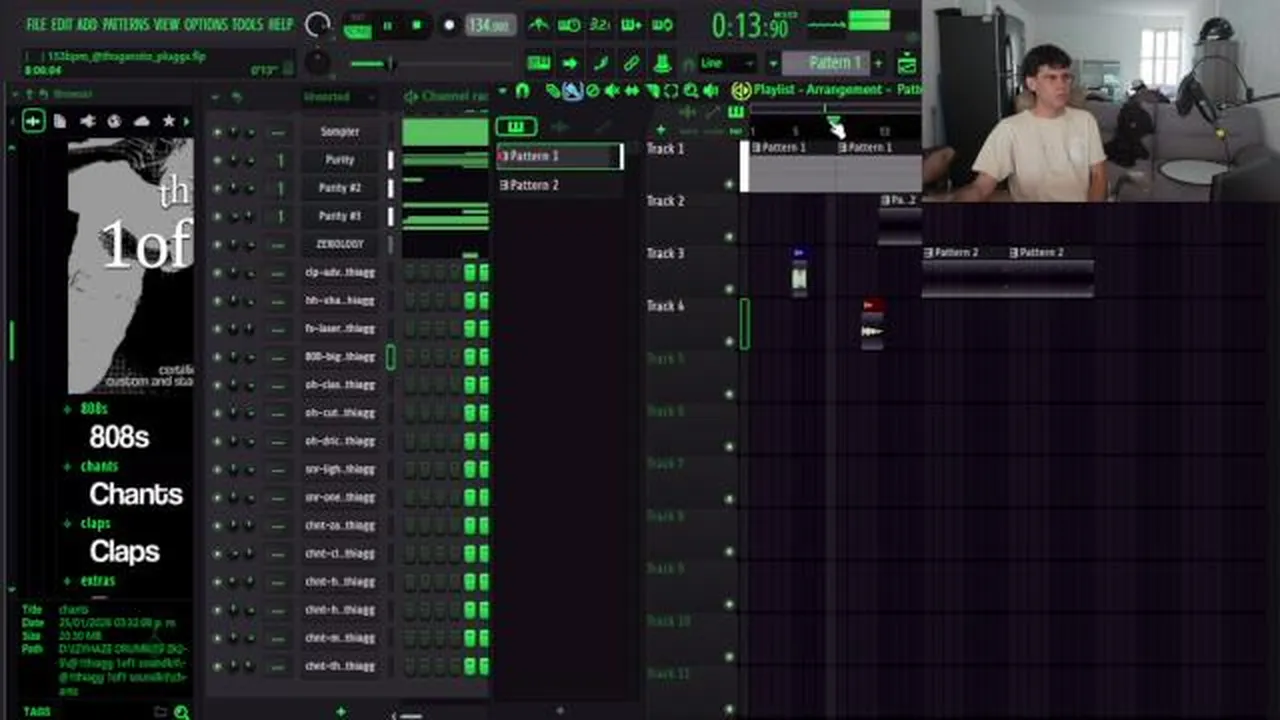
Task: Click the browser document files icon
Action: (60, 122)
